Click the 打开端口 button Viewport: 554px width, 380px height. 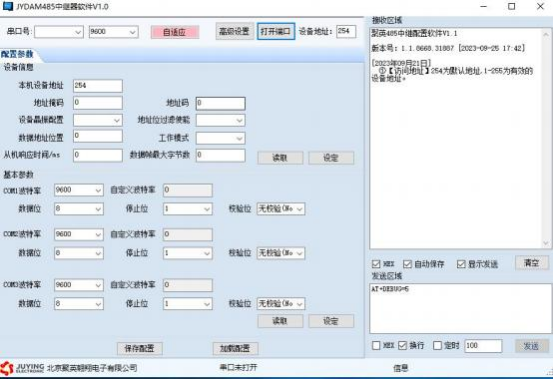coord(276,31)
